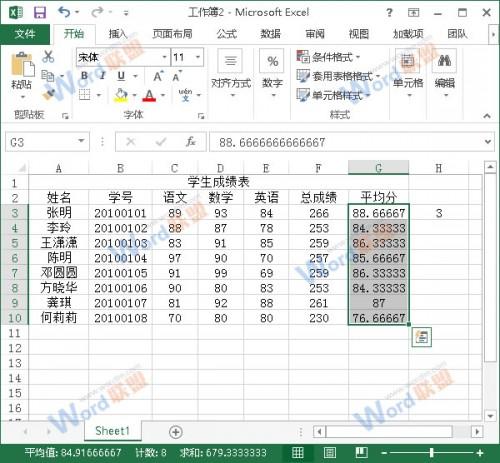
Task: Open Conditional Formatting (条件格式)
Action: [x=328, y=57]
